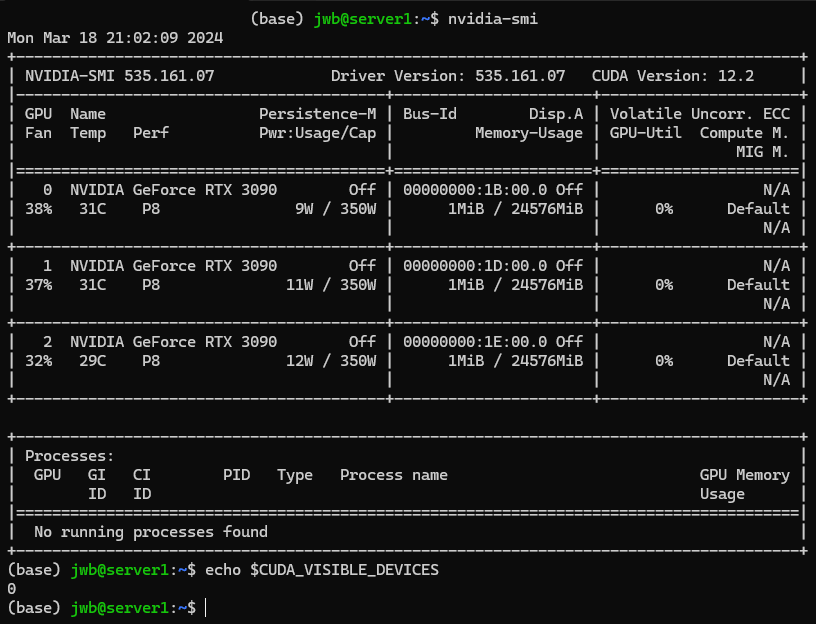Select the P8 performance state of GPU 1
The image size is (816, 624).
click(x=151, y=284)
